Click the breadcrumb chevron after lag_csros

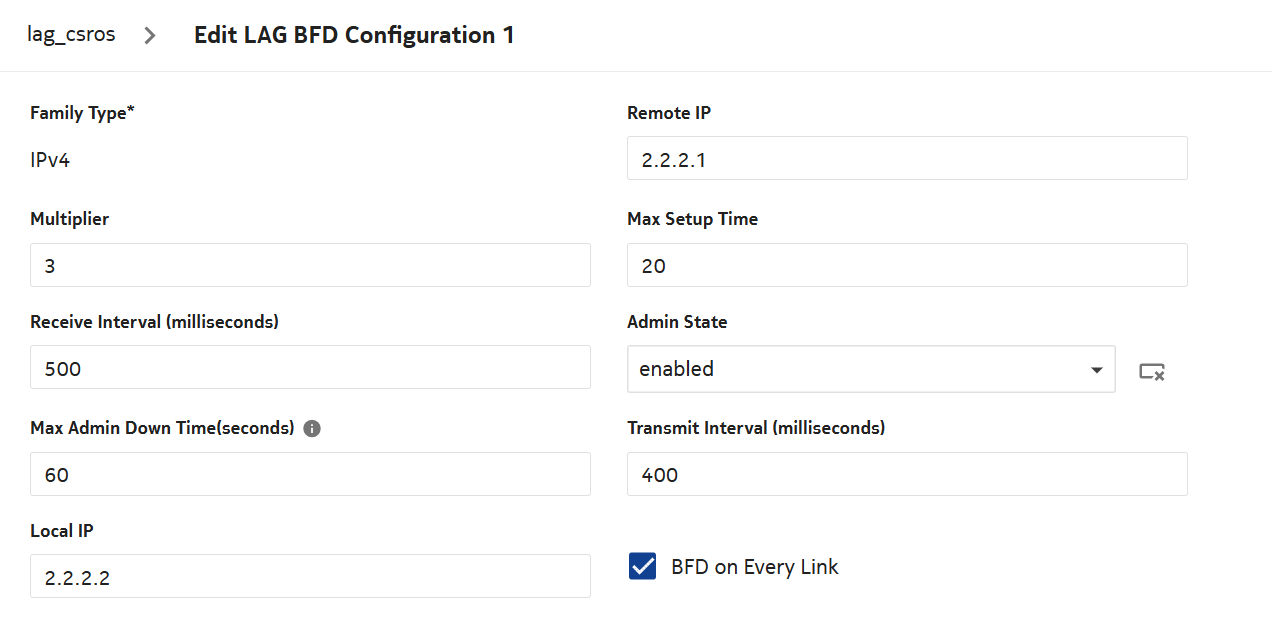click(150, 36)
